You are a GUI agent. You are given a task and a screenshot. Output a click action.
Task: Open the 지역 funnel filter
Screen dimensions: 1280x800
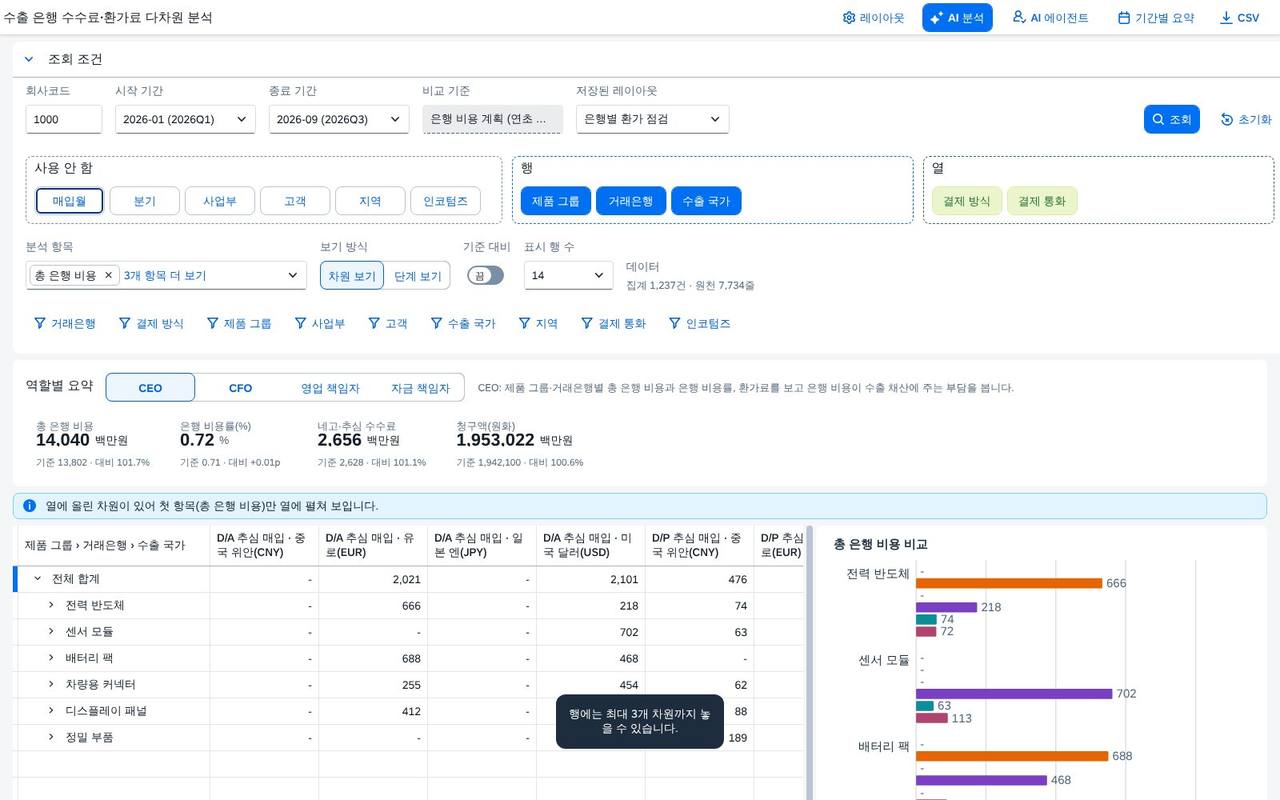(538, 324)
